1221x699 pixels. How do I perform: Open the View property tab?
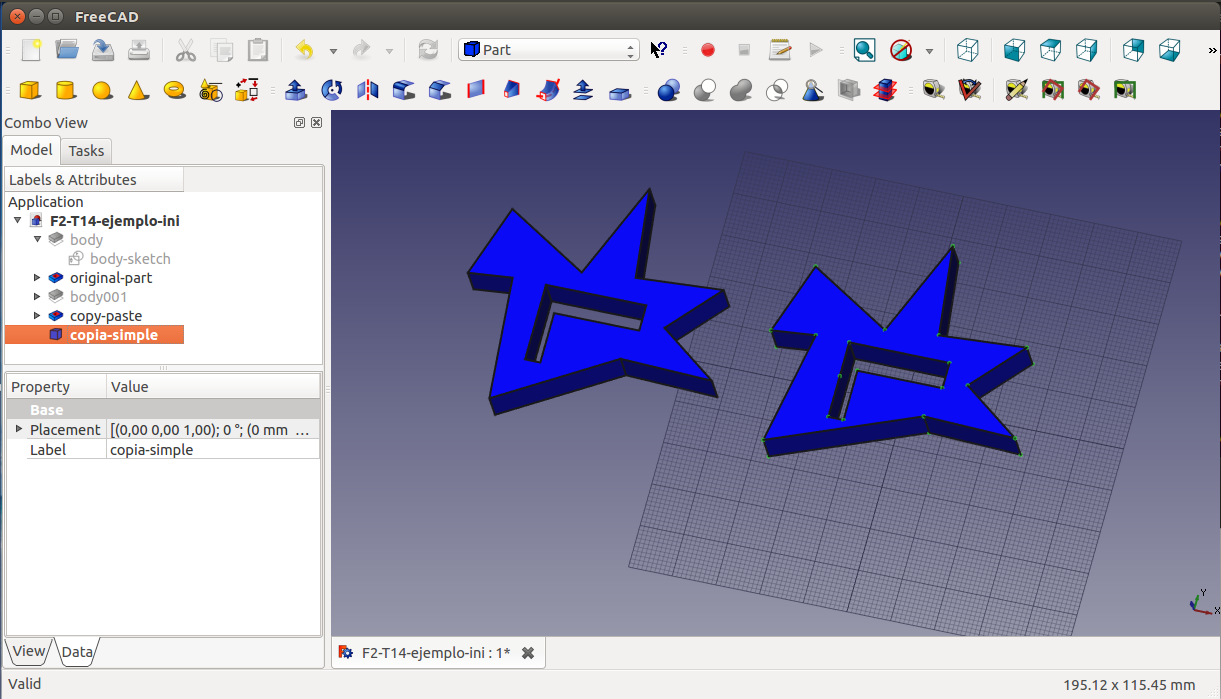(x=28, y=651)
